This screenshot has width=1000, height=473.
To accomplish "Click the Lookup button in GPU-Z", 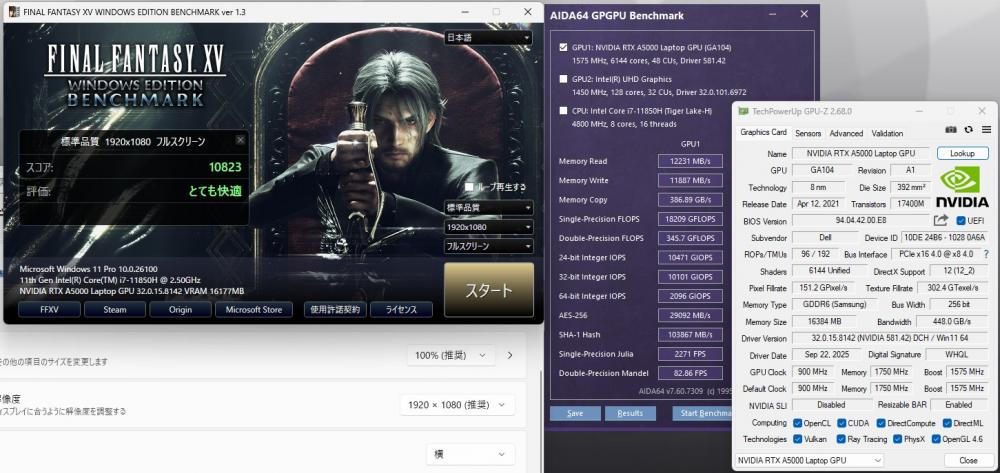I will click(962, 154).
